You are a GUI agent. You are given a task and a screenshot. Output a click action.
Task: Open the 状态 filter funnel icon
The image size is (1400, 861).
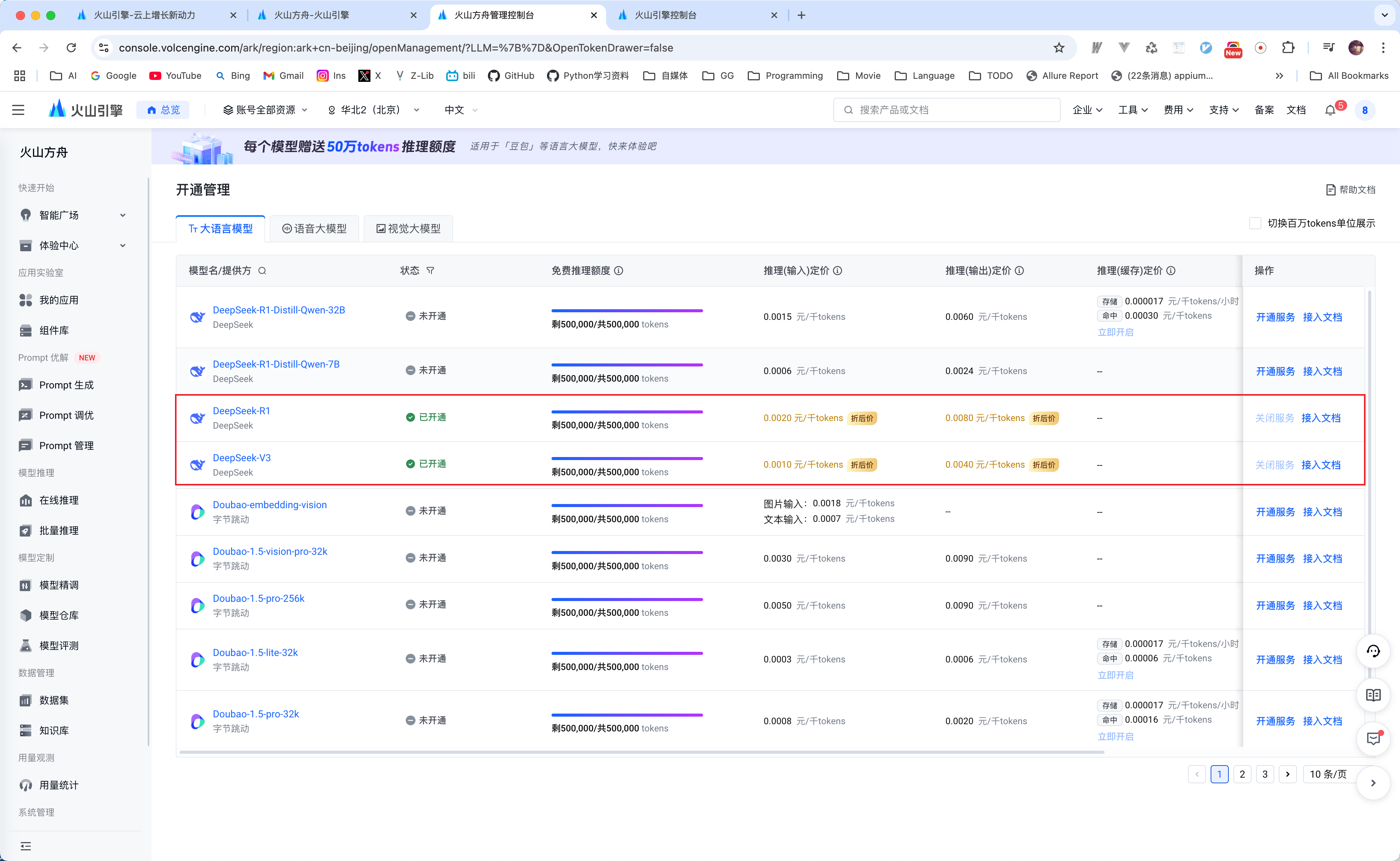tap(430, 271)
